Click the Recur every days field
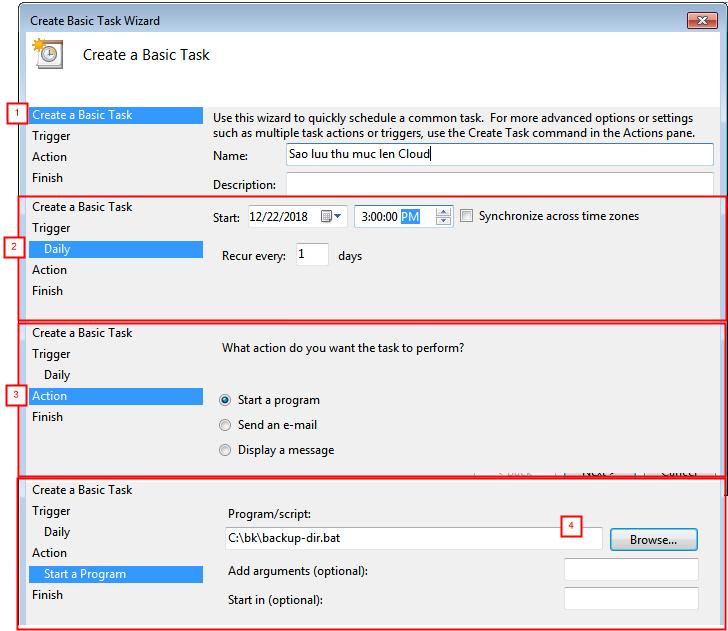 tap(312, 255)
